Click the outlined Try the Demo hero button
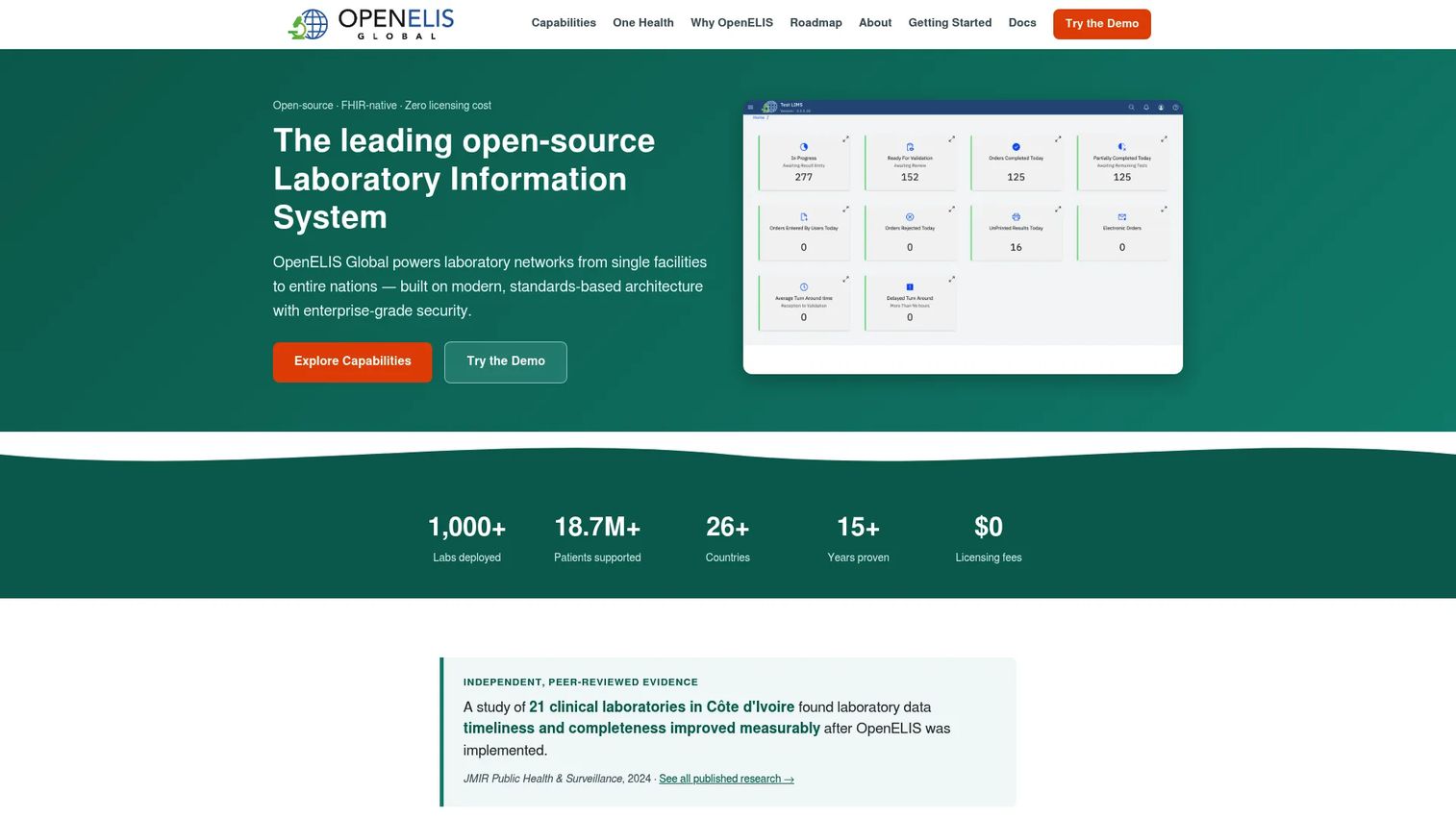The width and height of the screenshot is (1456, 818). point(506,362)
